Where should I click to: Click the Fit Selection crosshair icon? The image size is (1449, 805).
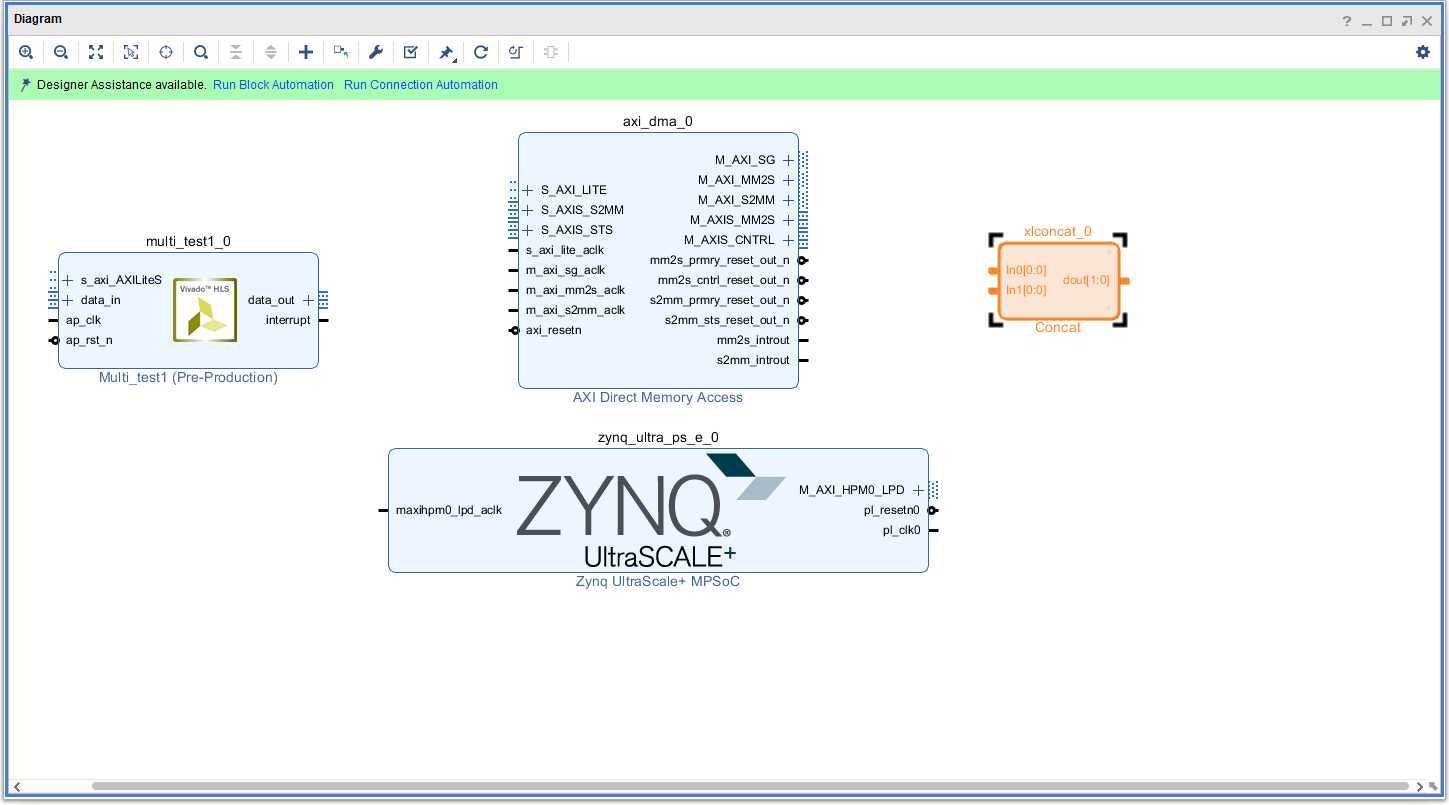click(x=166, y=52)
